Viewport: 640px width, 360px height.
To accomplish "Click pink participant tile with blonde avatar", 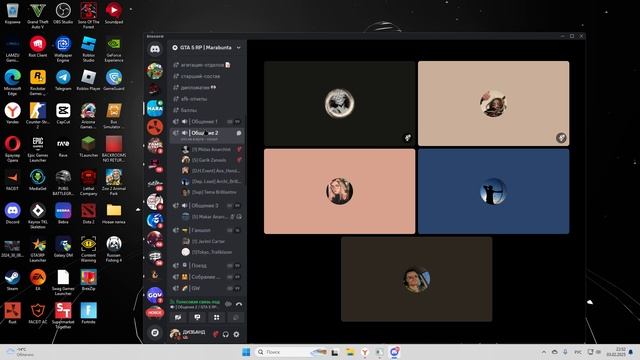I will click(x=340, y=191).
